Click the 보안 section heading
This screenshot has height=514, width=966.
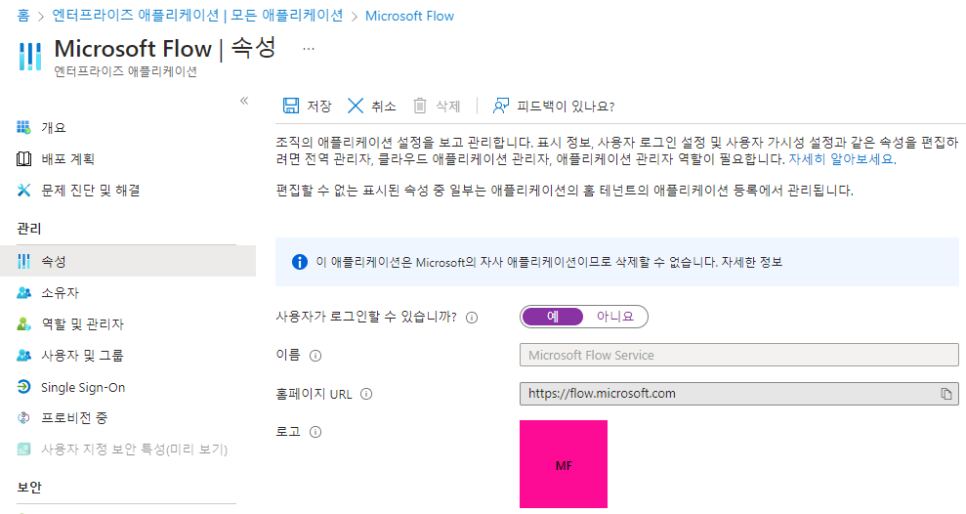click(x=29, y=487)
